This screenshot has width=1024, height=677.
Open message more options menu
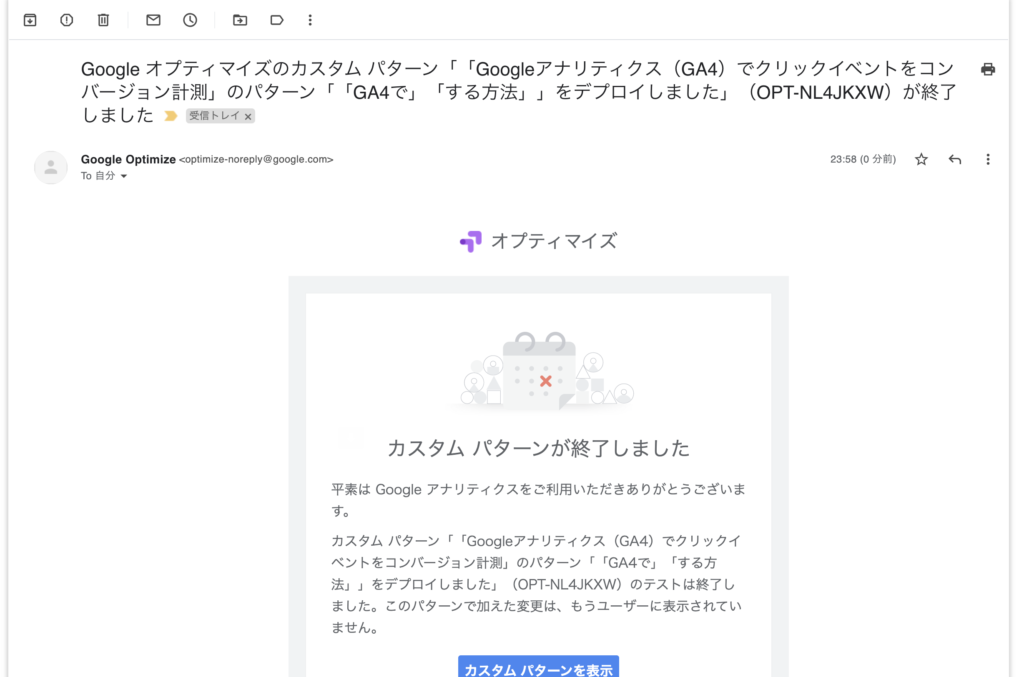pyautogui.click(x=988, y=159)
